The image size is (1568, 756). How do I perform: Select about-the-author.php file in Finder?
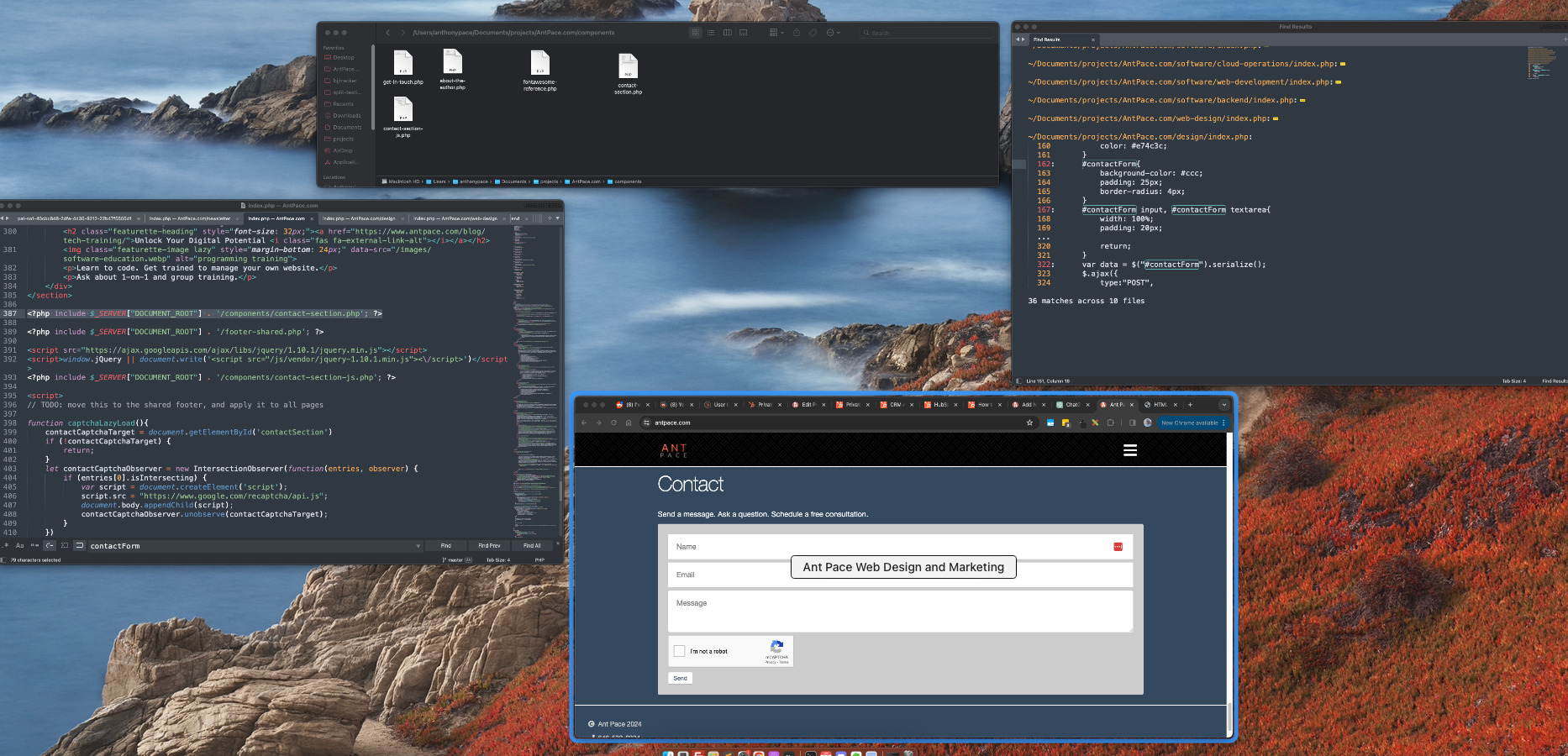pos(452,68)
